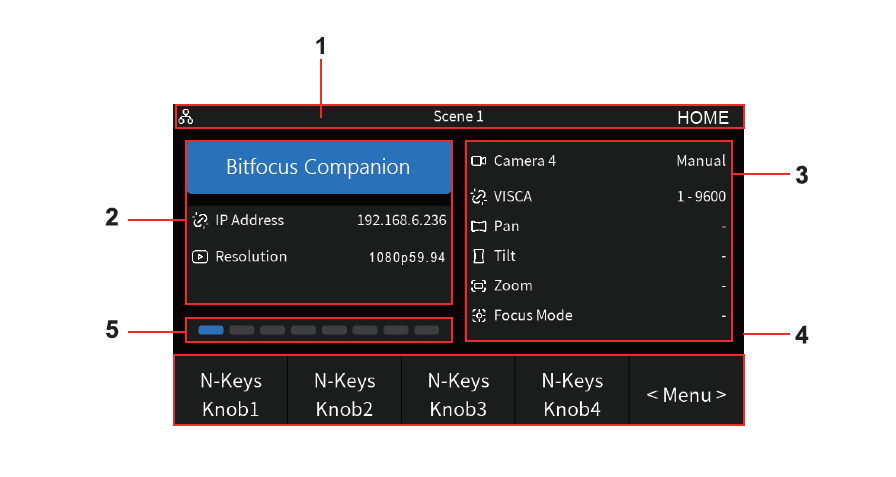Click the Zoom icon
The image size is (896, 477).
[x=478, y=286]
